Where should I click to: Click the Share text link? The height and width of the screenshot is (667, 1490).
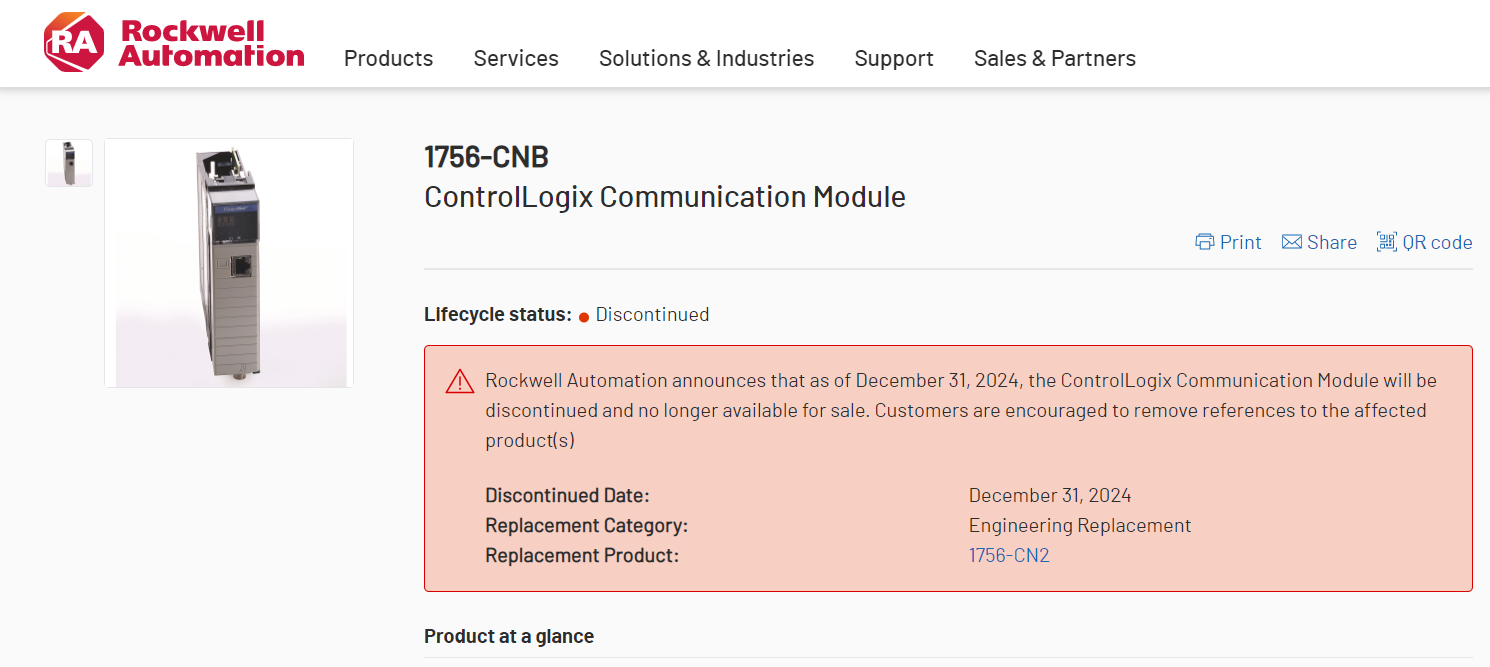tap(1332, 242)
